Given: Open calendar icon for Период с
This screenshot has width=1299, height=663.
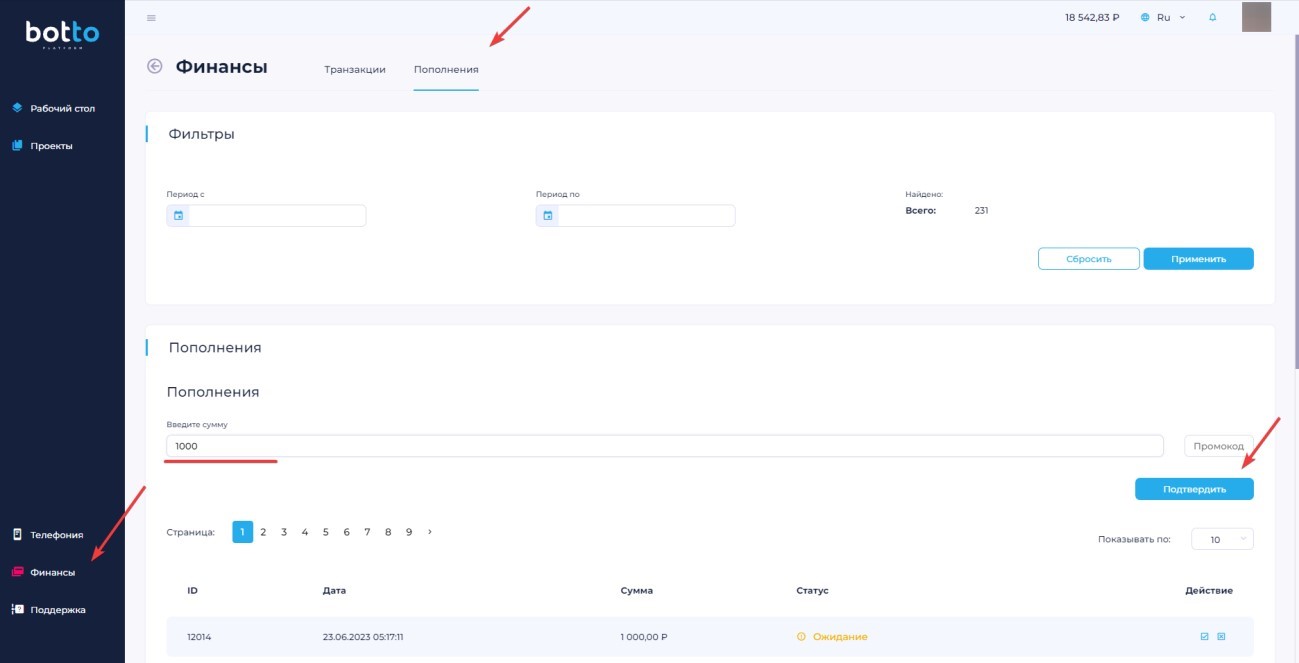Looking at the screenshot, I should (x=179, y=216).
